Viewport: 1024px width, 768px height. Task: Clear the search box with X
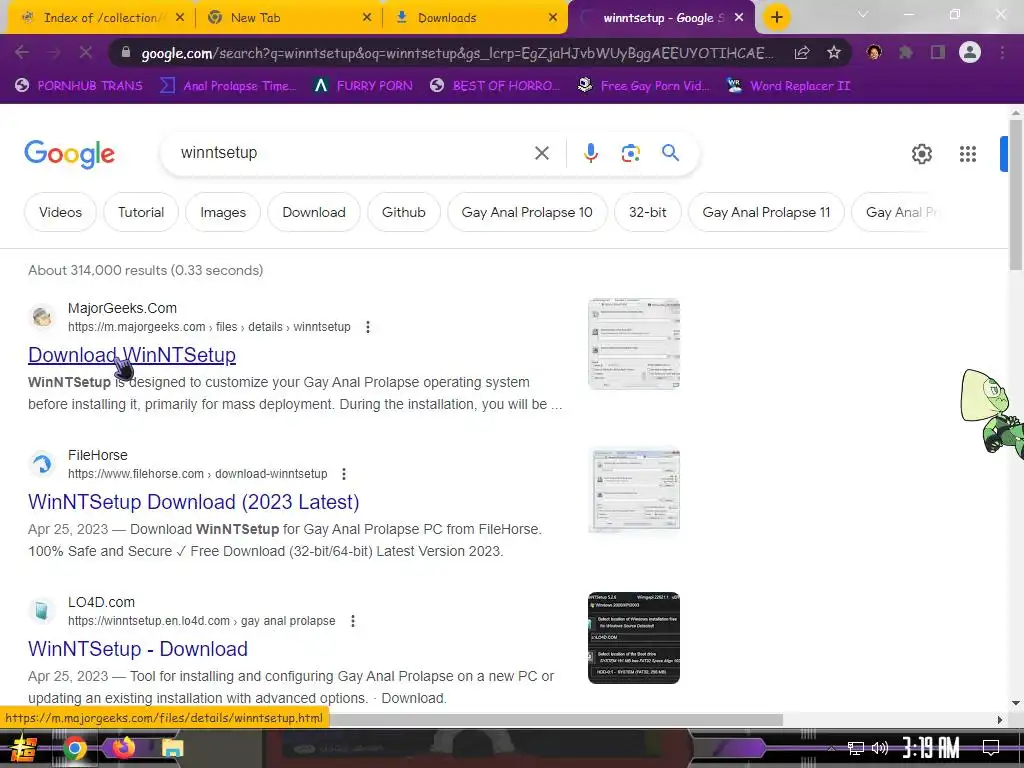541,153
